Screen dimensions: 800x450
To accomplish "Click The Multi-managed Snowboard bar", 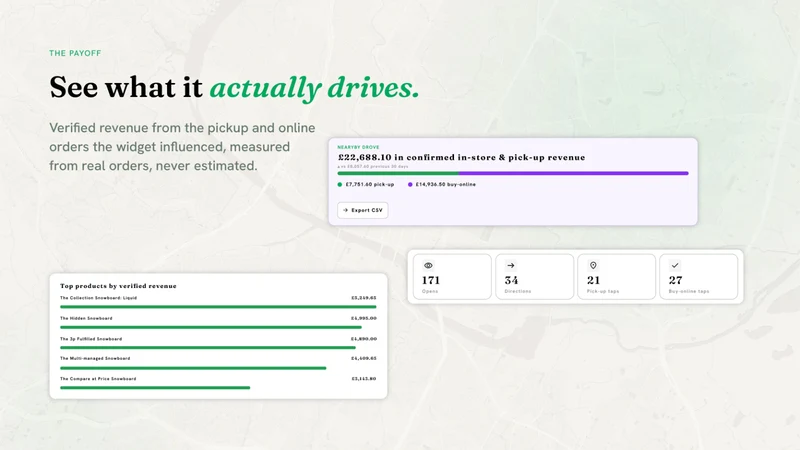I will click(x=193, y=368).
